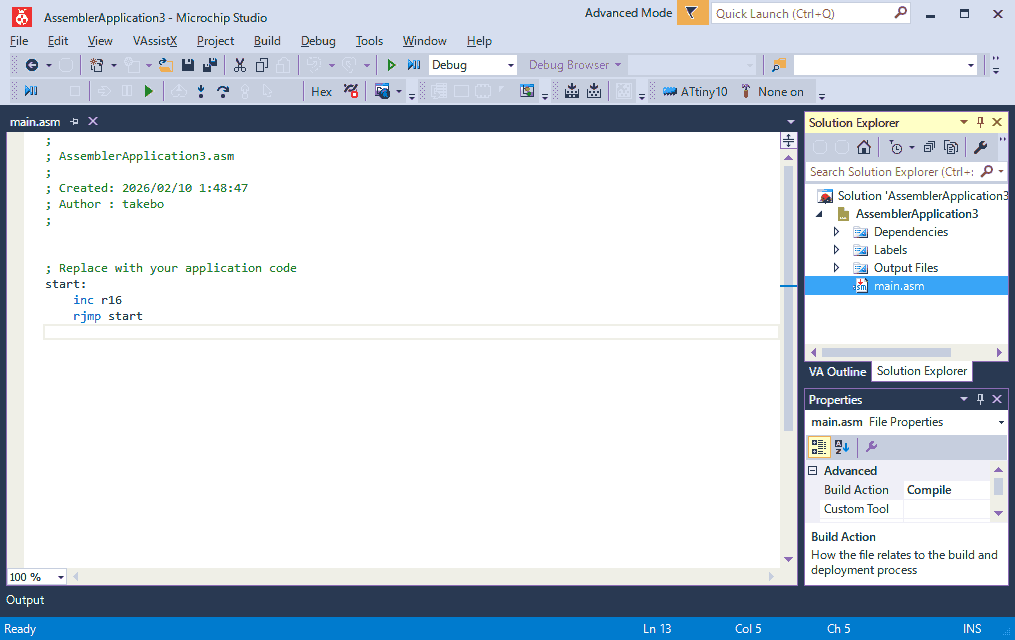Click the editor split window handle
Viewport: 1015px width, 640px height.
click(788, 140)
